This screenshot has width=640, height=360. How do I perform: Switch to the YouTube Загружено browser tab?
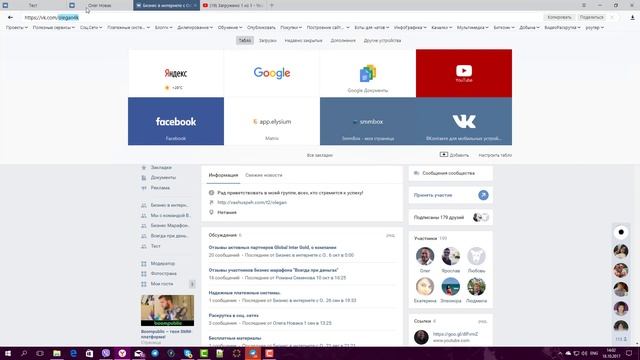tap(233, 5)
